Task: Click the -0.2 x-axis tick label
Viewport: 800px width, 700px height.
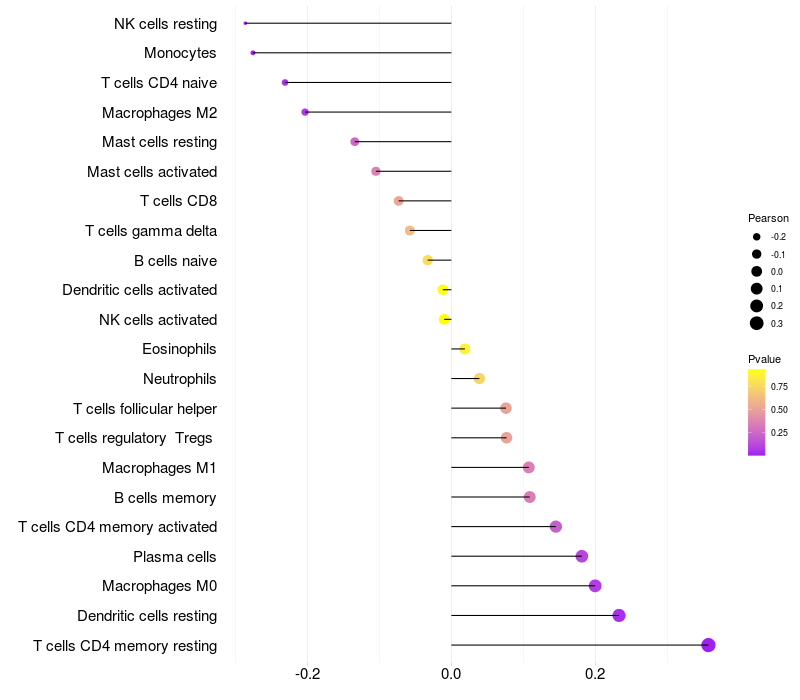Action: click(308, 674)
